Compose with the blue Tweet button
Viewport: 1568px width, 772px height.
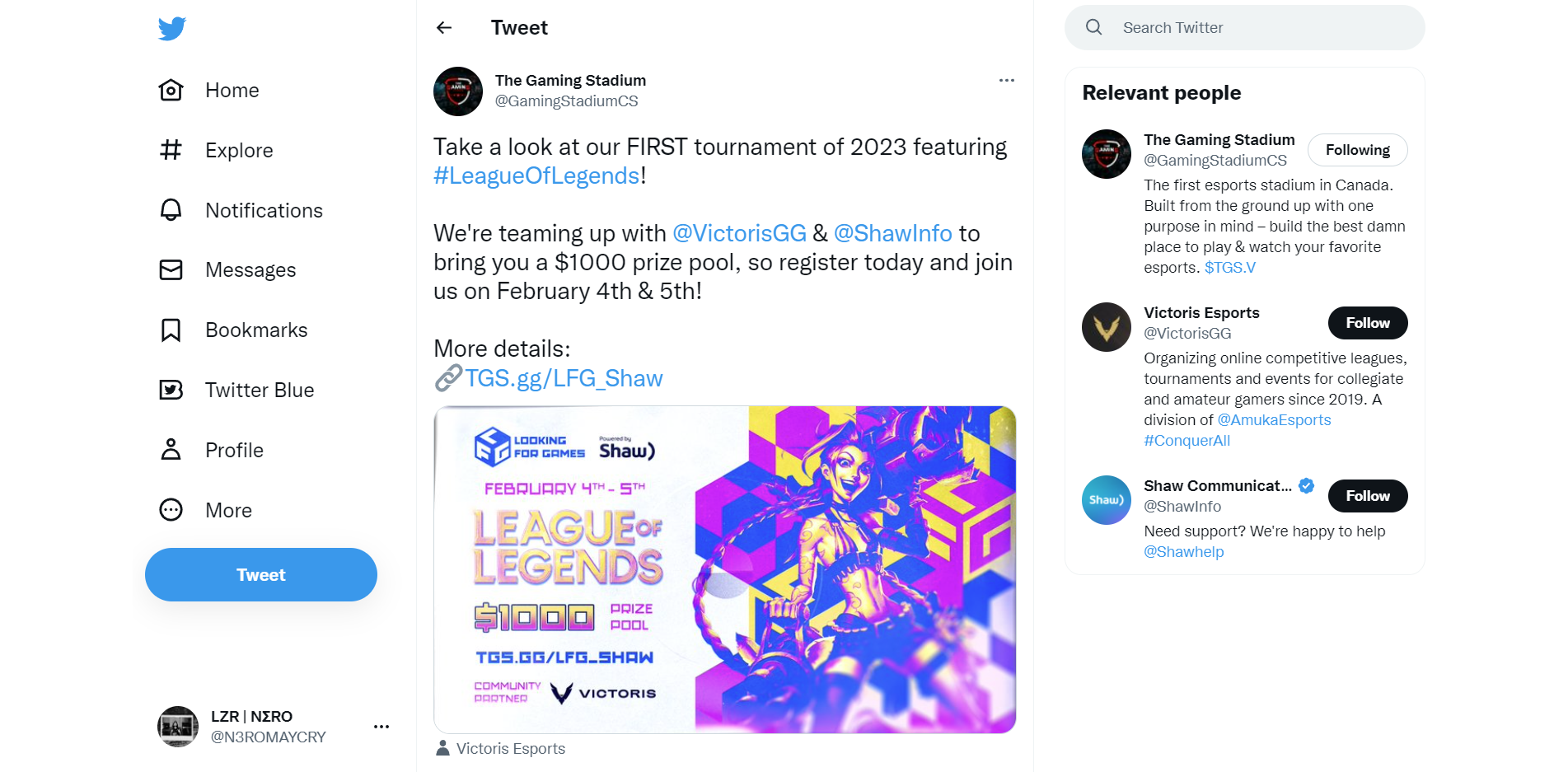[261, 574]
